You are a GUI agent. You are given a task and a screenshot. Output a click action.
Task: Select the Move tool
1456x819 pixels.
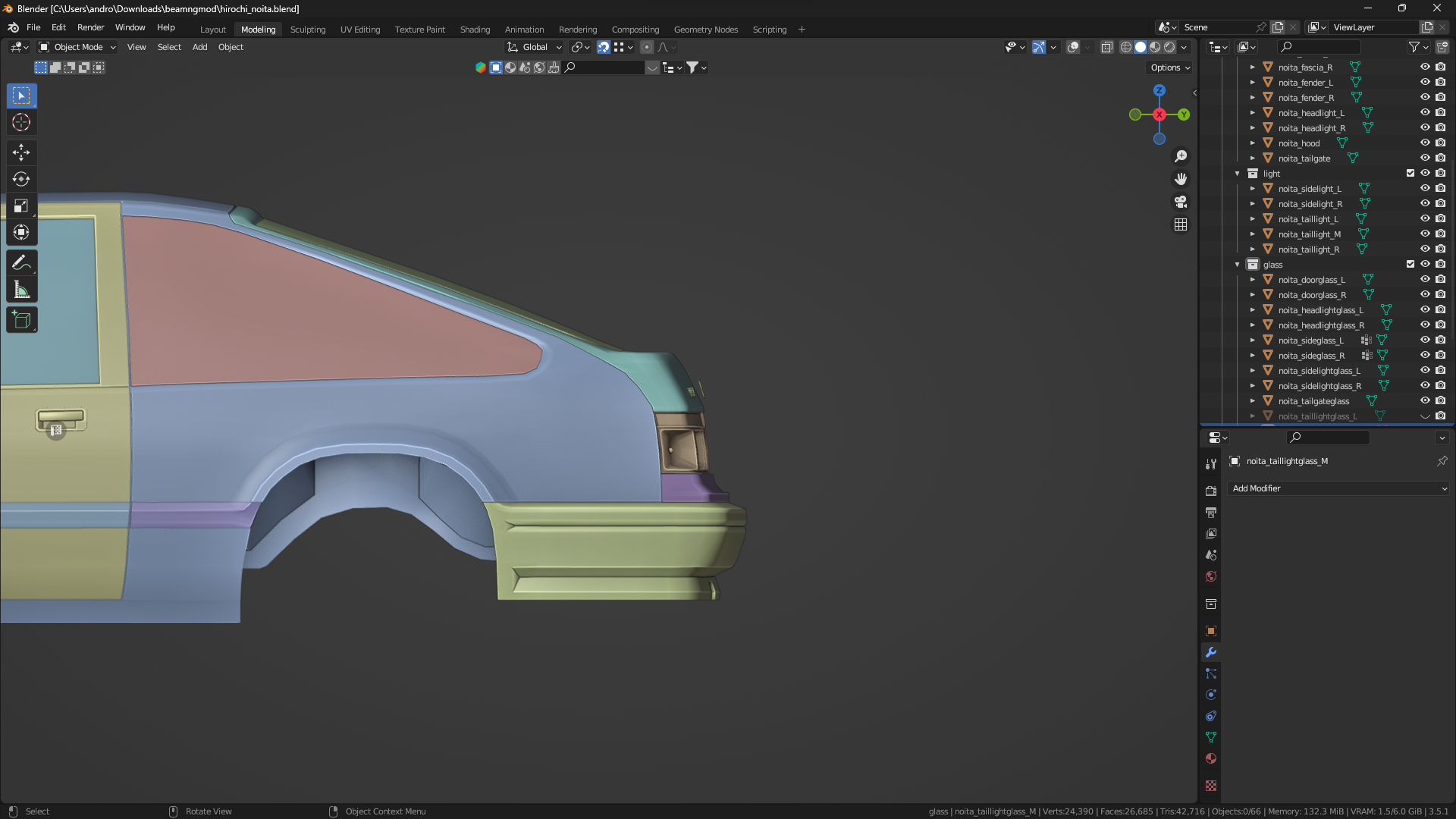21,152
